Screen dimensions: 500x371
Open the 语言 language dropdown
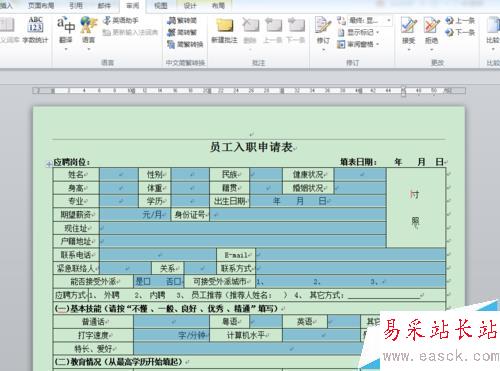tap(89, 50)
